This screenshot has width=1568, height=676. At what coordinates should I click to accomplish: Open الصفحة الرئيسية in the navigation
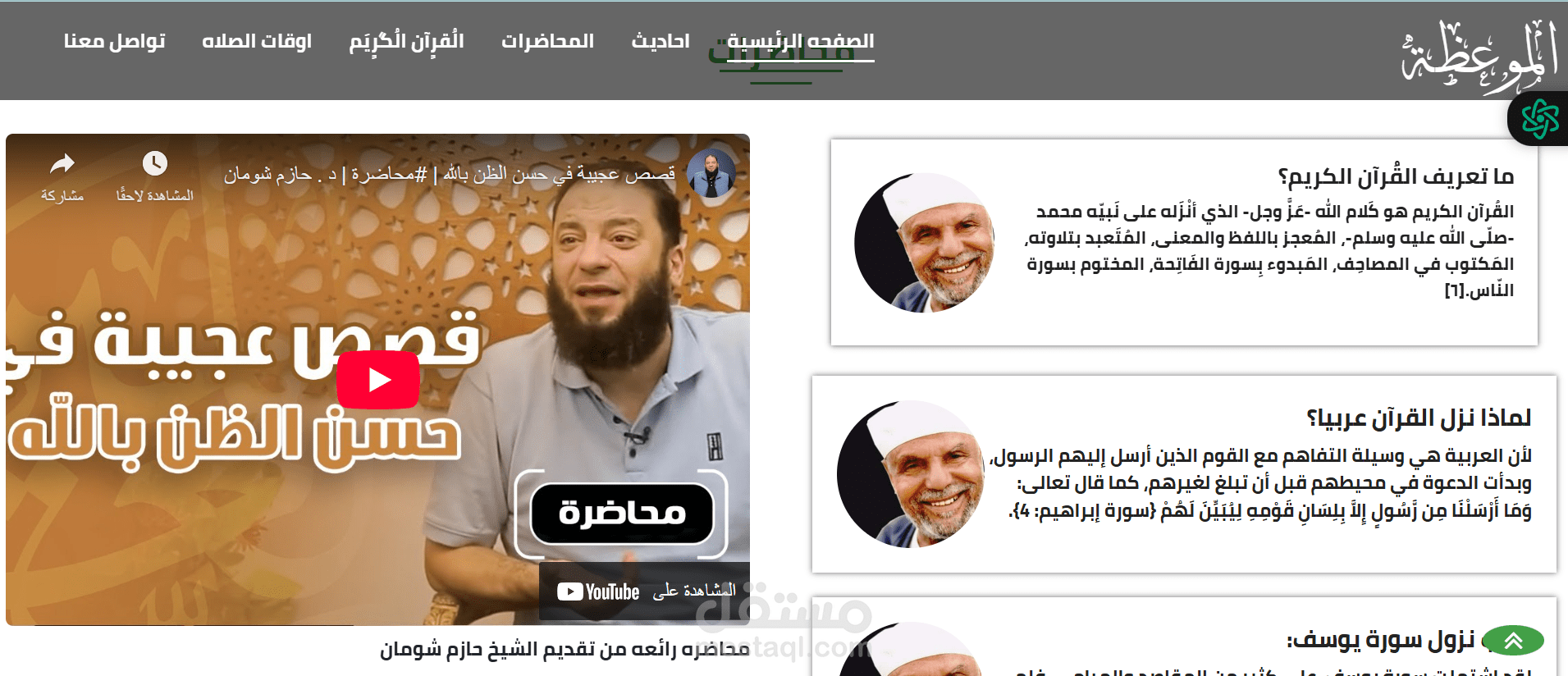pyautogui.click(x=800, y=41)
